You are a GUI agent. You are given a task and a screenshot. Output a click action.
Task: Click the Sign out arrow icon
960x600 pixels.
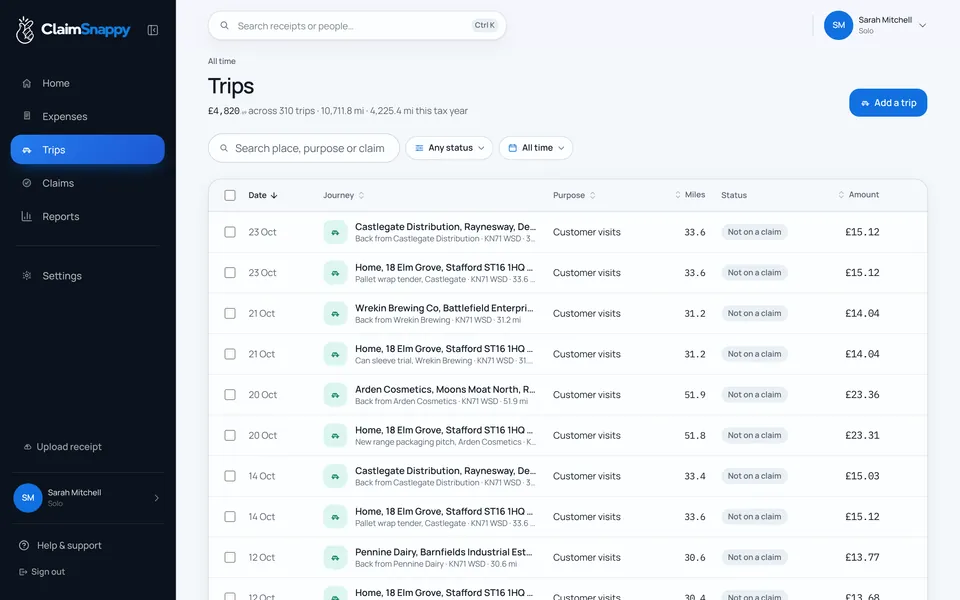23,572
